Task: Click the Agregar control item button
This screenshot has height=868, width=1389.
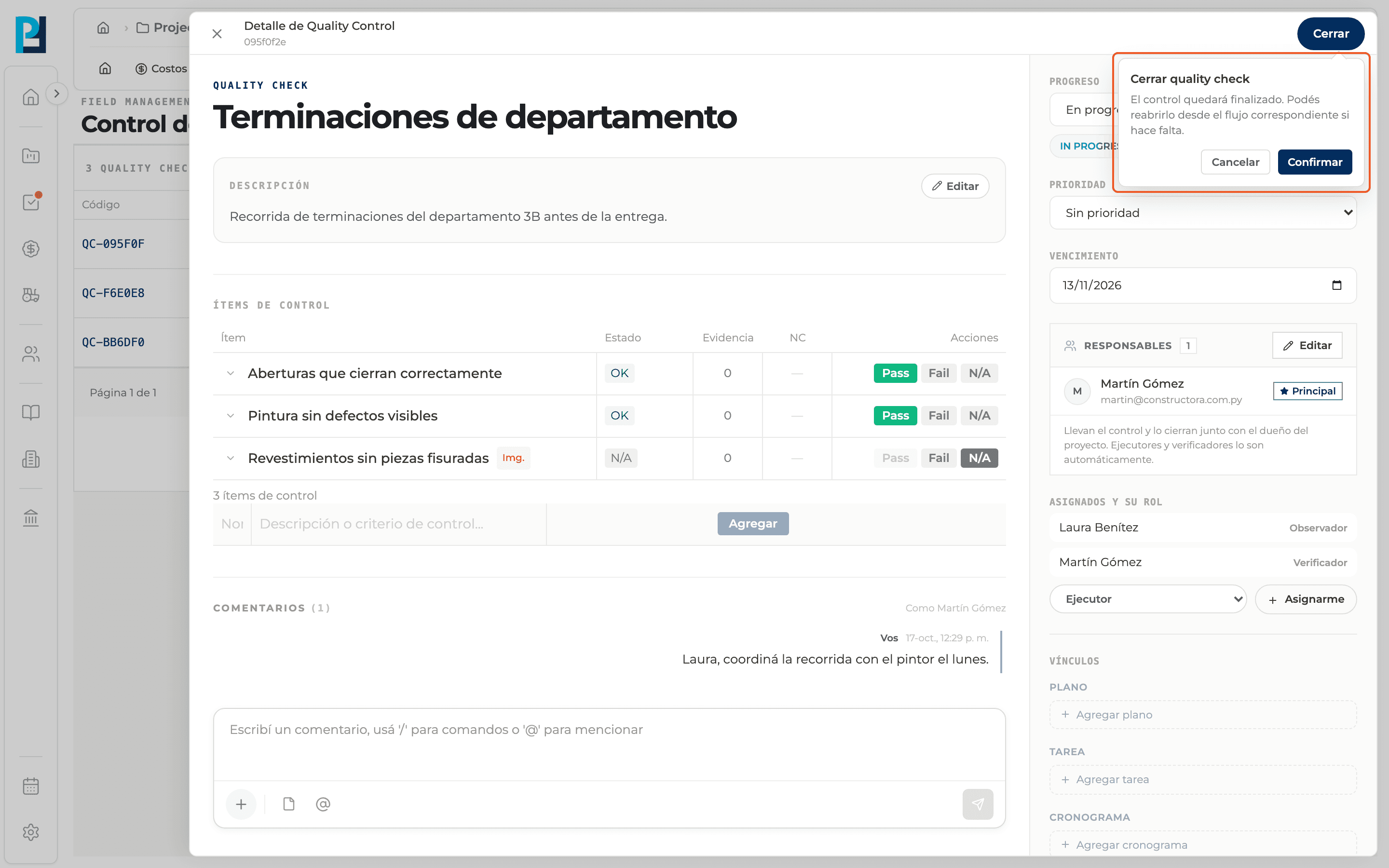Action: (753, 524)
